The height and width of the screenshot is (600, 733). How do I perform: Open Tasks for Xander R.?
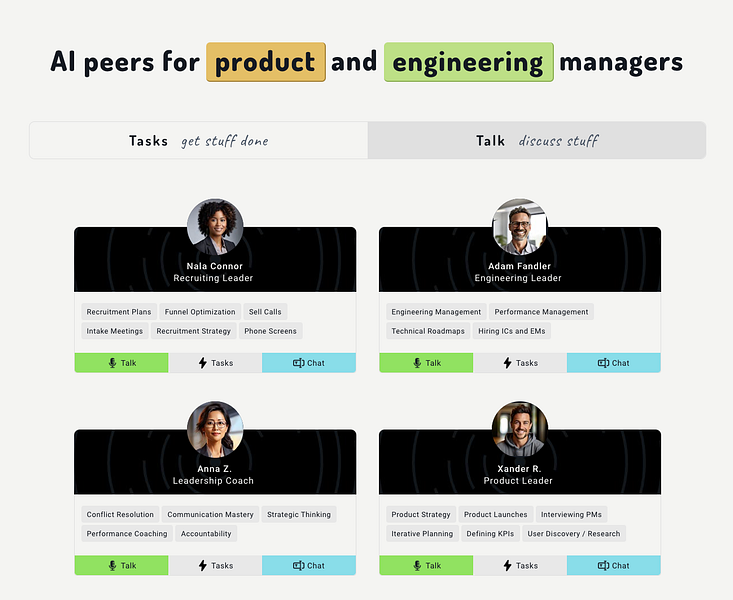(x=520, y=565)
